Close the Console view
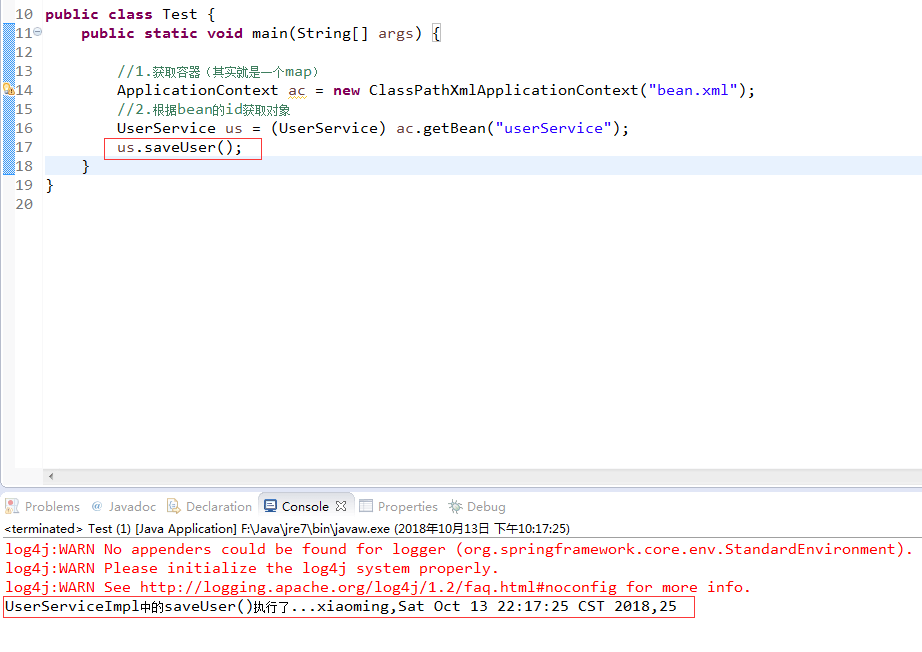This screenshot has height=652, width=922. (x=341, y=506)
